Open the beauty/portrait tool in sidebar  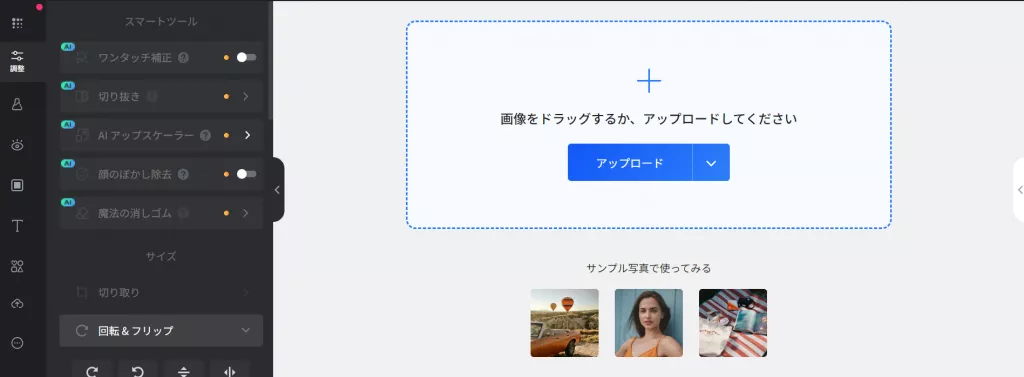pyautogui.click(x=18, y=105)
